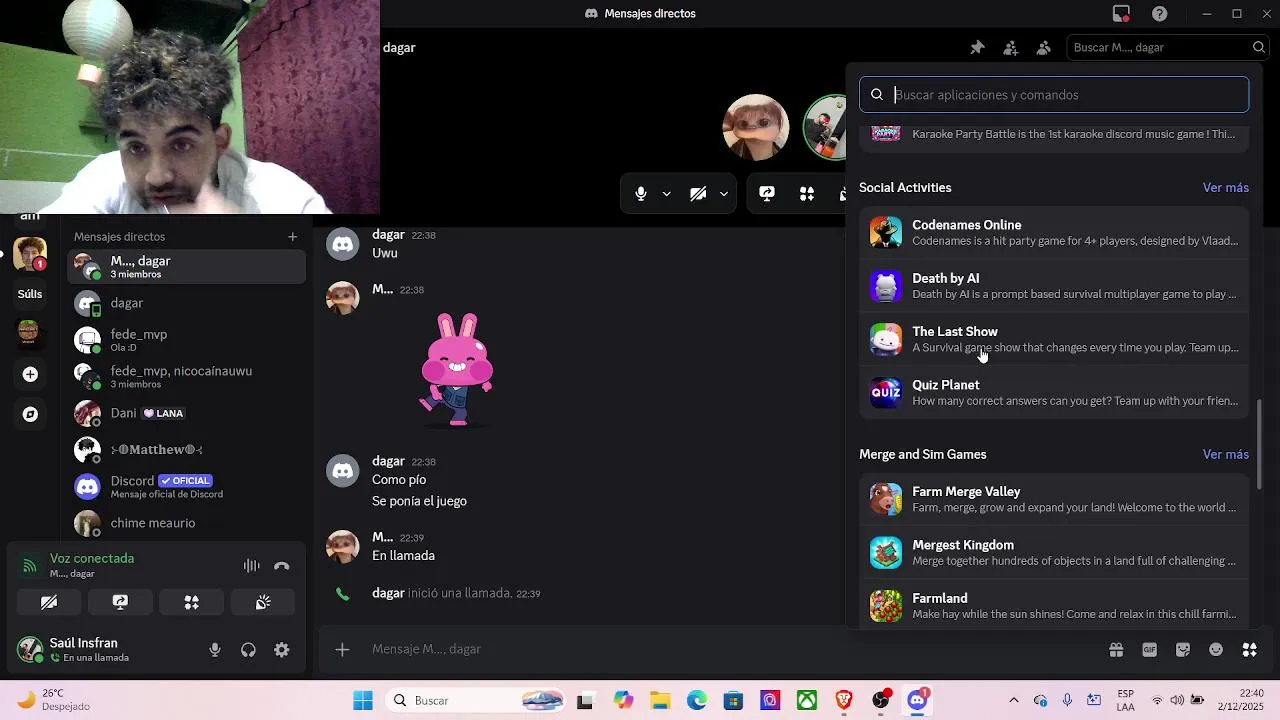Open the inbox icon in title bar

pos(1121,14)
